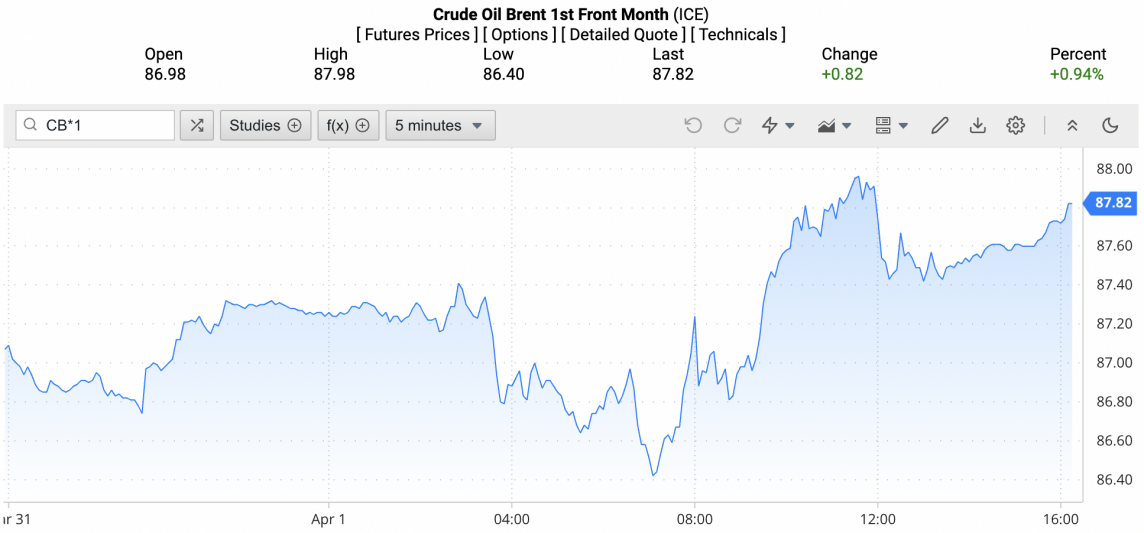Expand the chart type dropdown
1144x533 pixels.
click(x=834, y=125)
